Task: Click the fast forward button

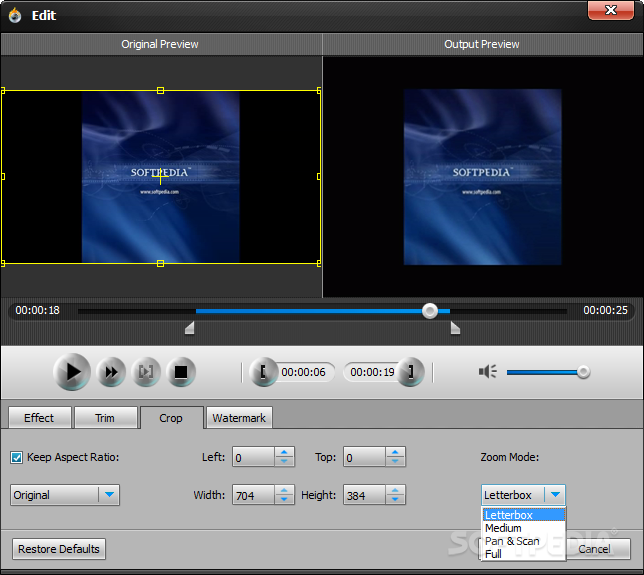Action: (x=111, y=372)
